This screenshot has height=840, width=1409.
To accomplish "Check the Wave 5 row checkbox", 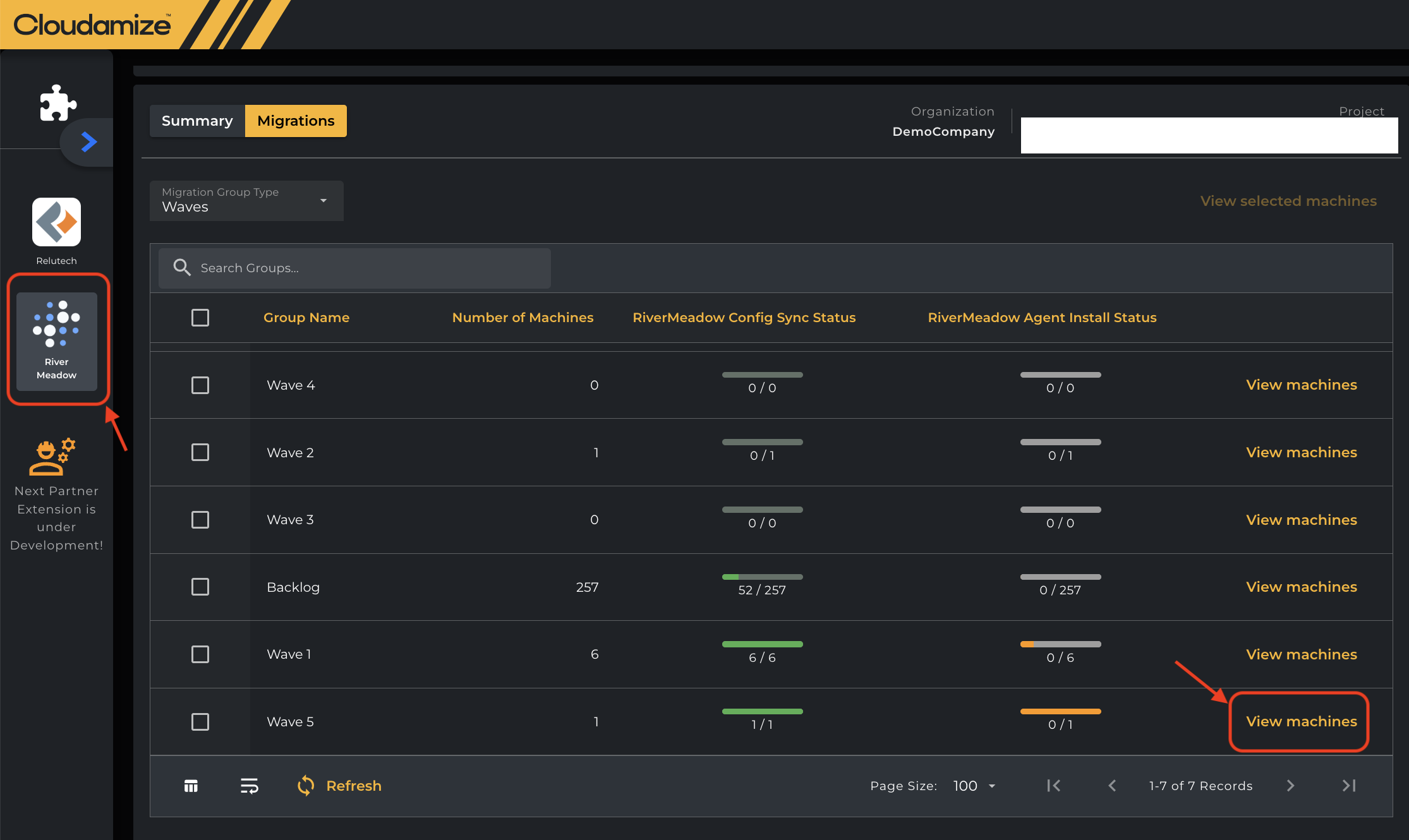I will coord(200,722).
